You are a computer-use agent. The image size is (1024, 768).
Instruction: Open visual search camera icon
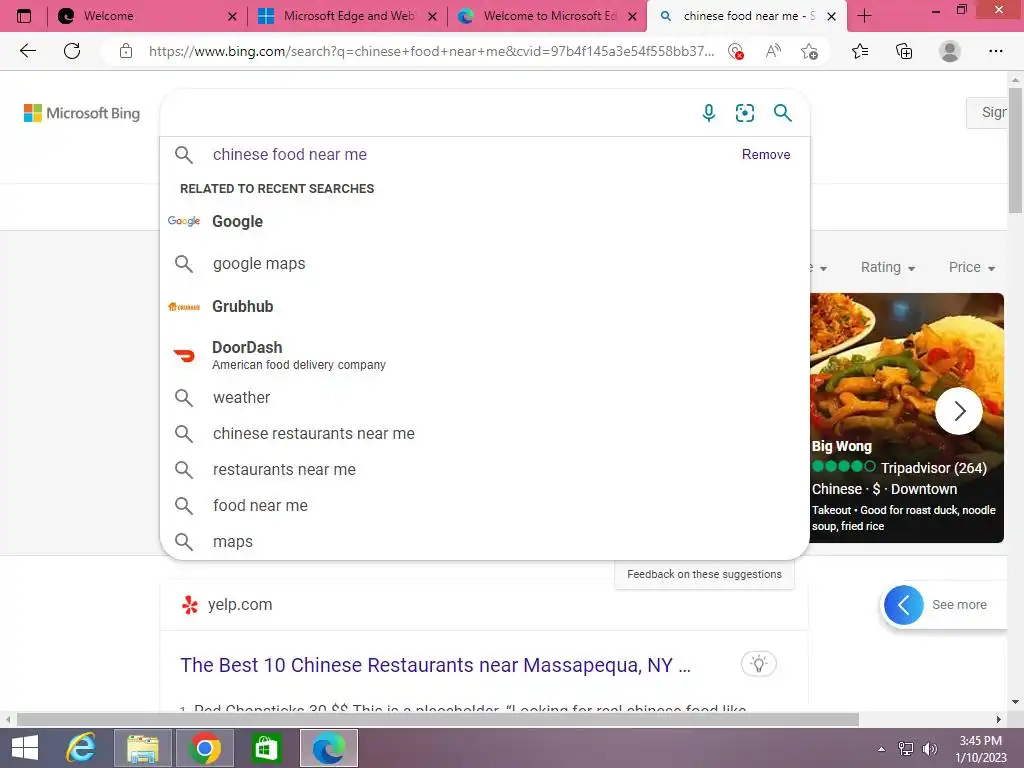pos(744,113)
